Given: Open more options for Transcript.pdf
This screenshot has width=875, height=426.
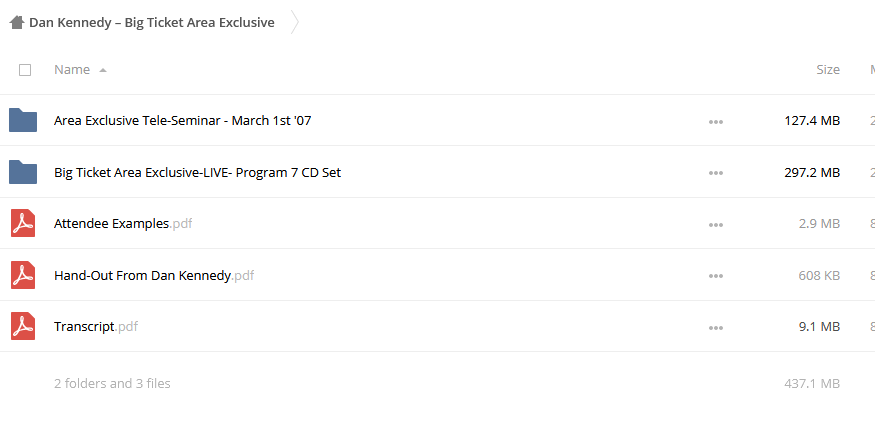Looking at the screenshot, I should pos(716,328).
